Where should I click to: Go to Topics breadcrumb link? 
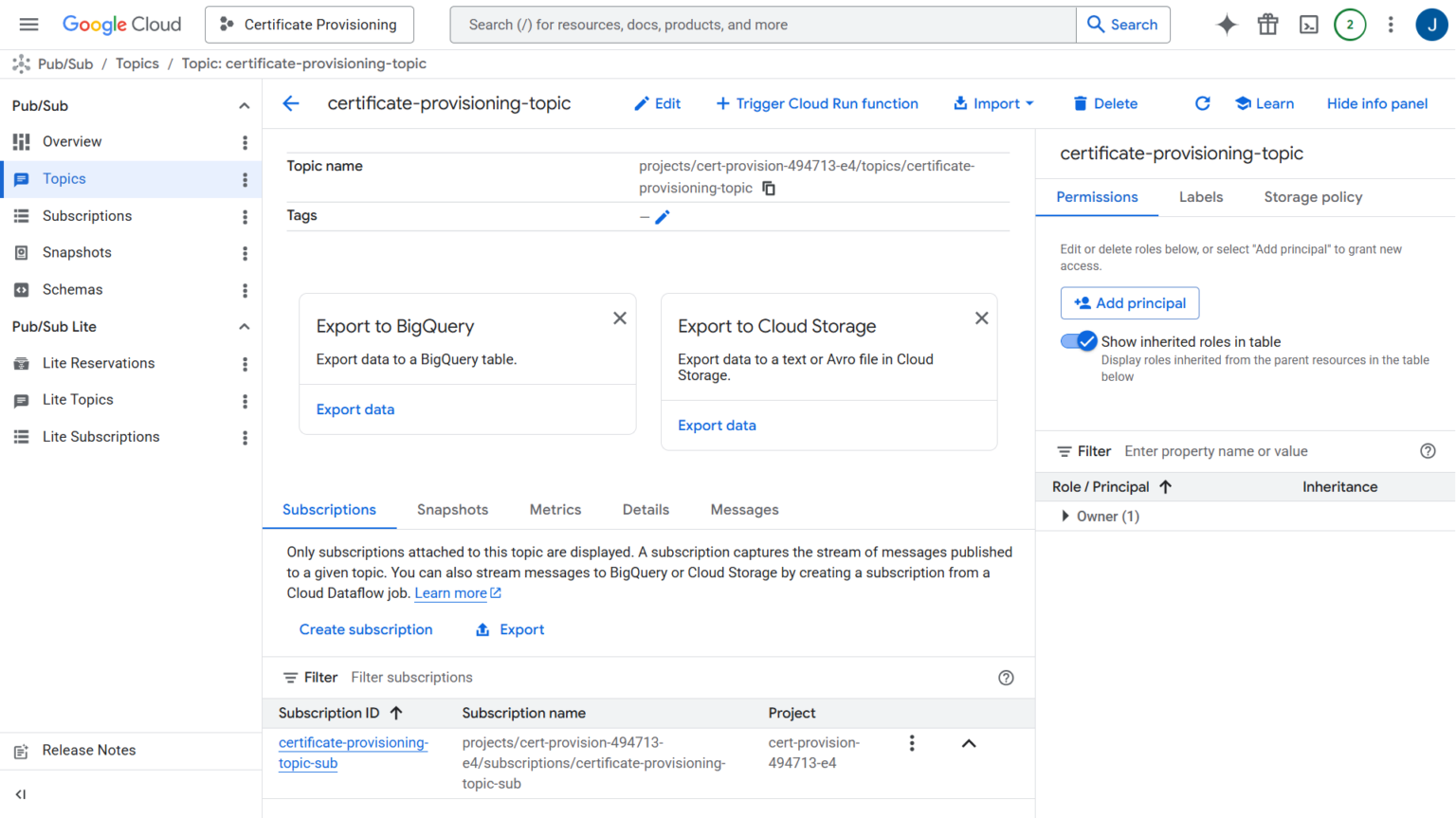(x=137, y=64)
